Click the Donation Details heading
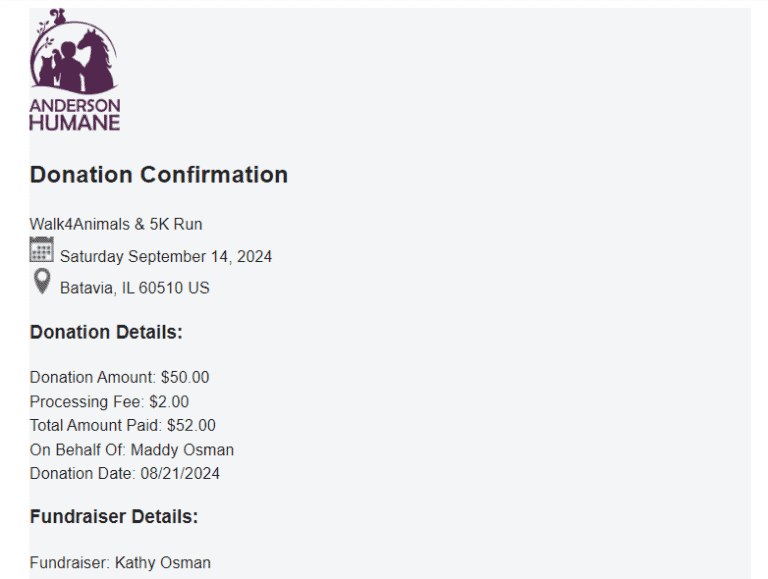 (x=106, y=332)
